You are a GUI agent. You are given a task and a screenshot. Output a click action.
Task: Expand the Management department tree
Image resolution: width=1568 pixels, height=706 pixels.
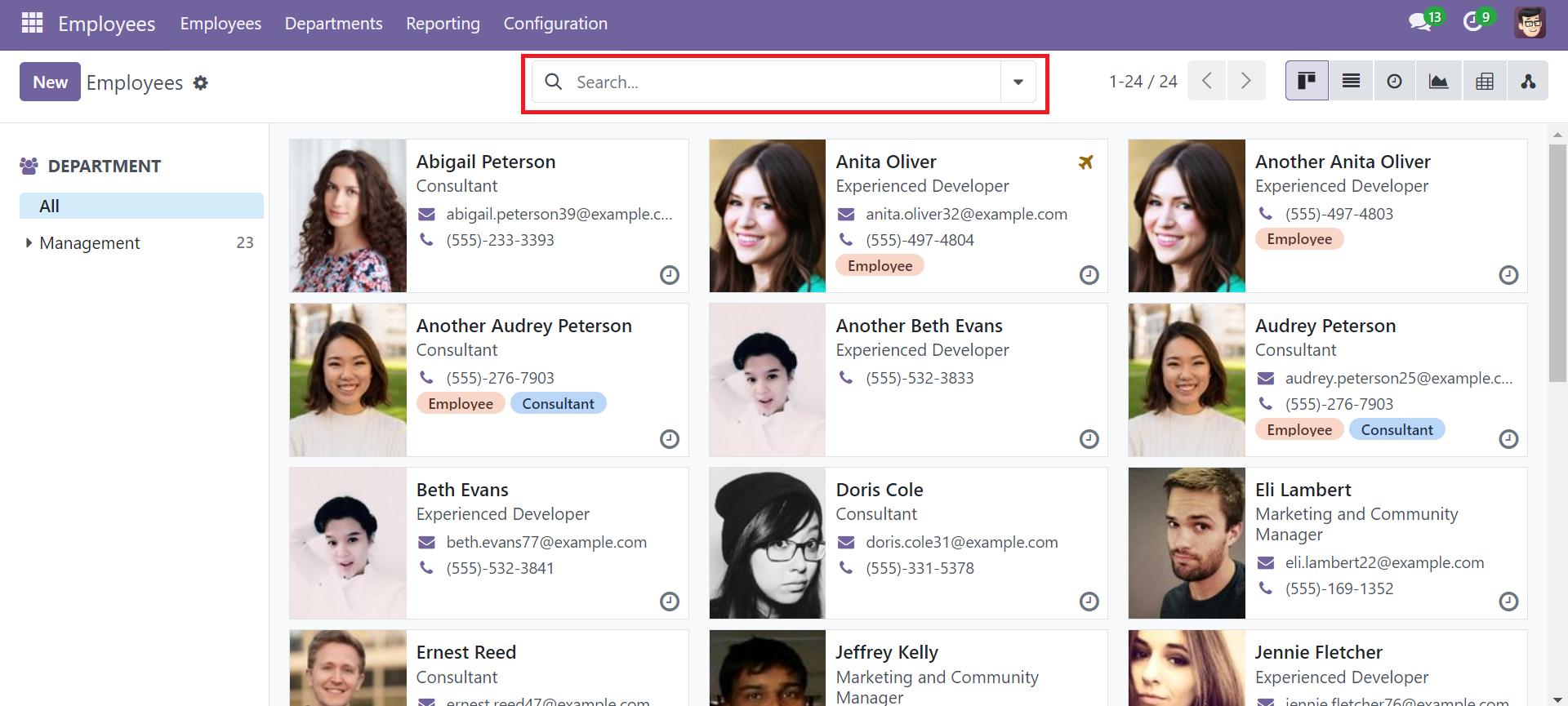[x=29, y=242]
